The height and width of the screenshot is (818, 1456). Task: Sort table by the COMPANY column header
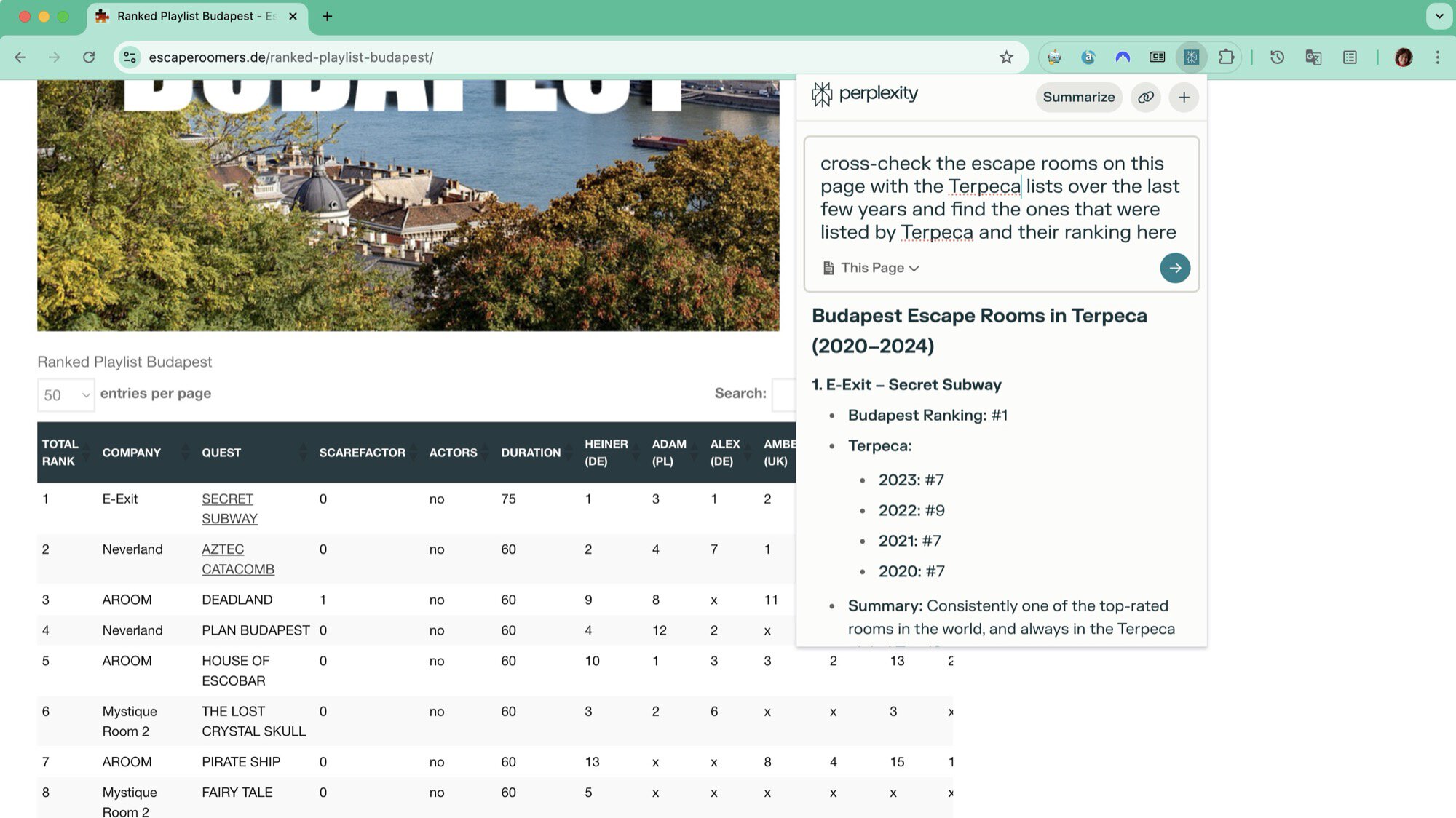click(x=132, y=453)
